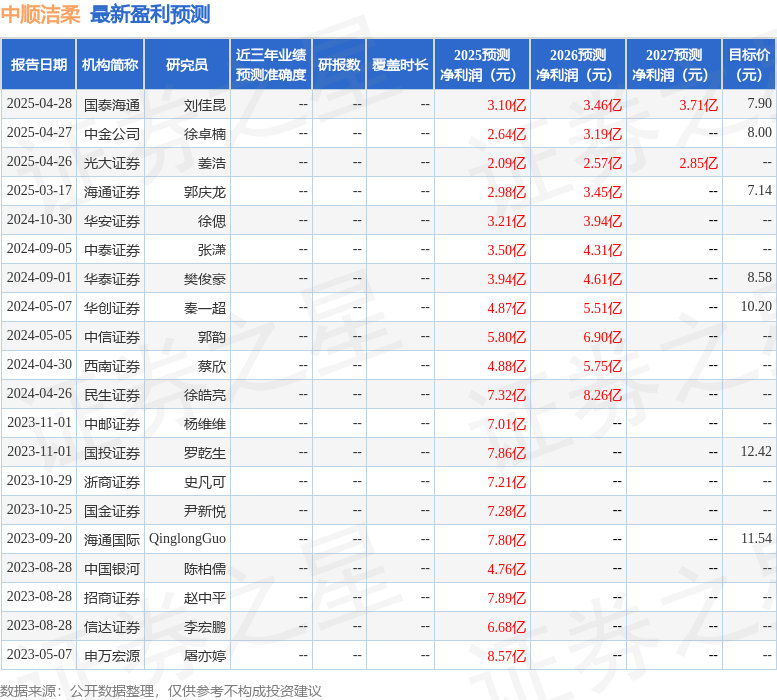
Task: Select the 覆盖时长 column header
Action: pos(400,64)
